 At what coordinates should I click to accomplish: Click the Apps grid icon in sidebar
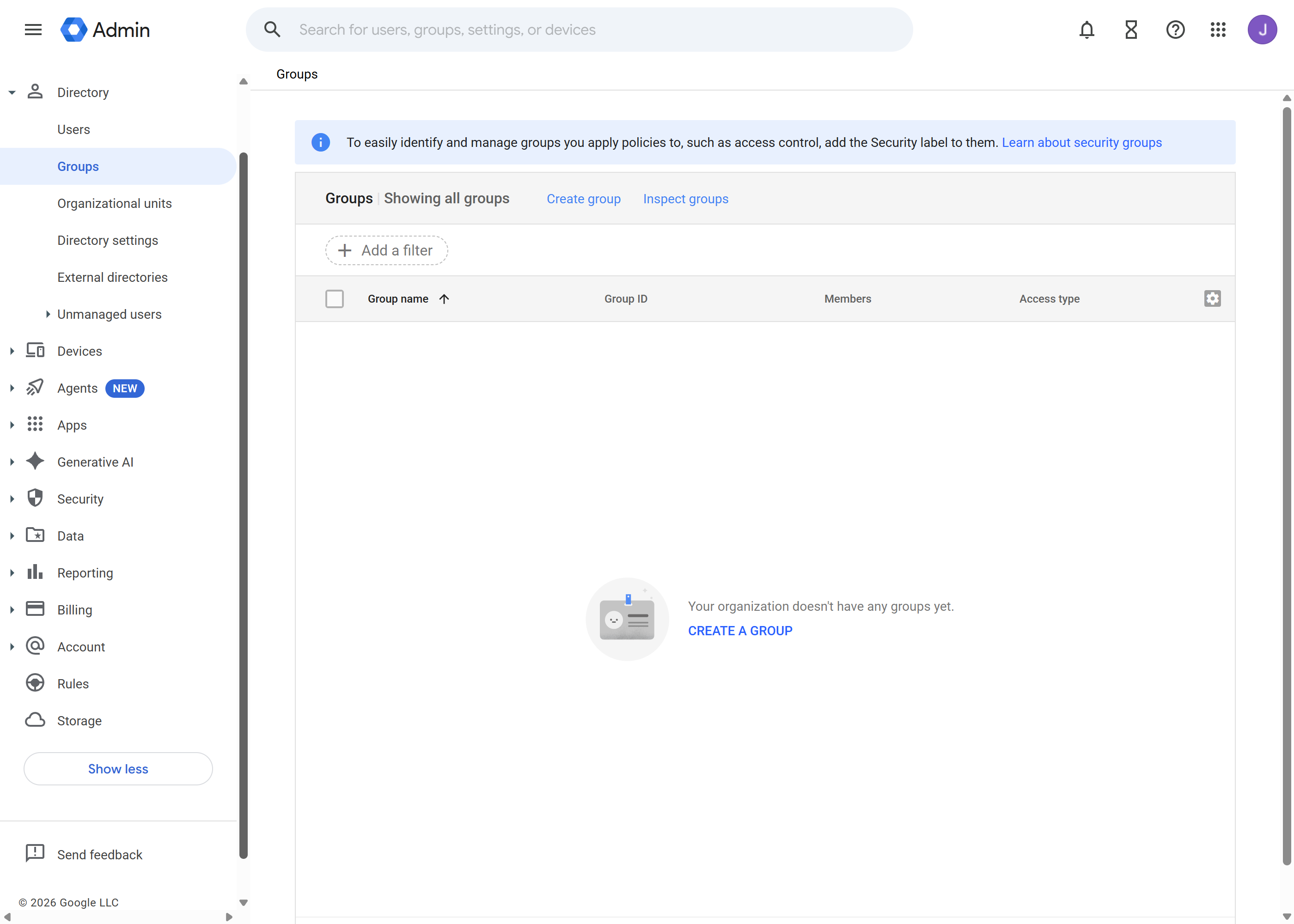point(35,425)
